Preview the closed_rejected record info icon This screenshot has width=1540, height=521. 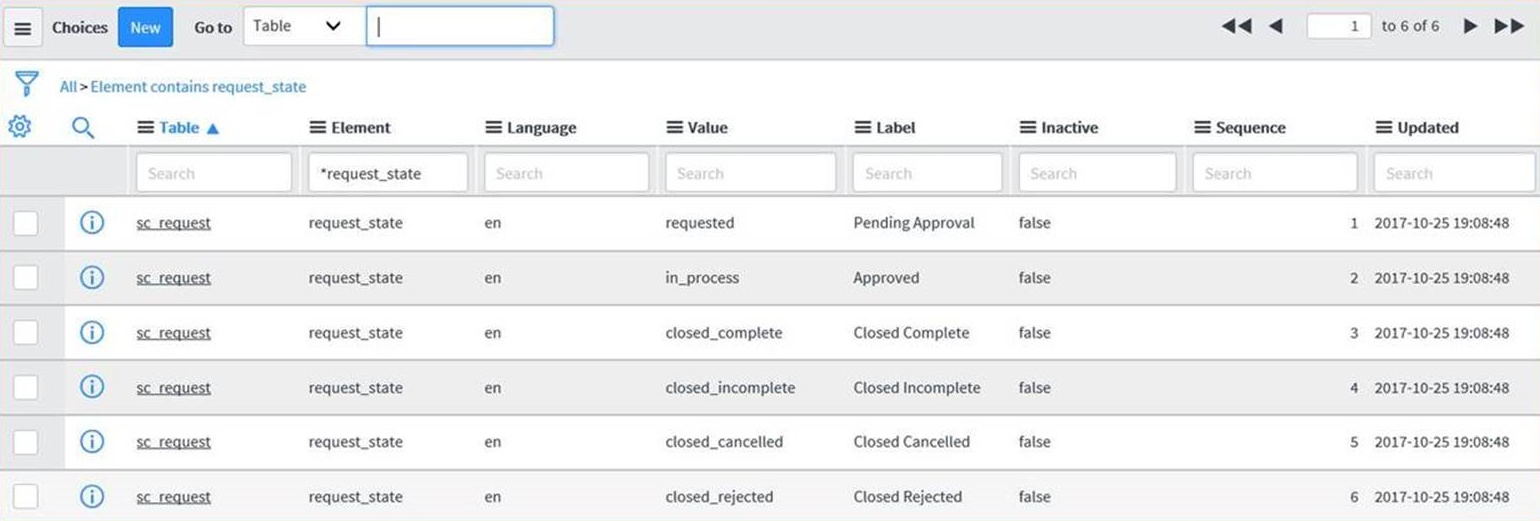pyautogui.click(x=91, y=496)
